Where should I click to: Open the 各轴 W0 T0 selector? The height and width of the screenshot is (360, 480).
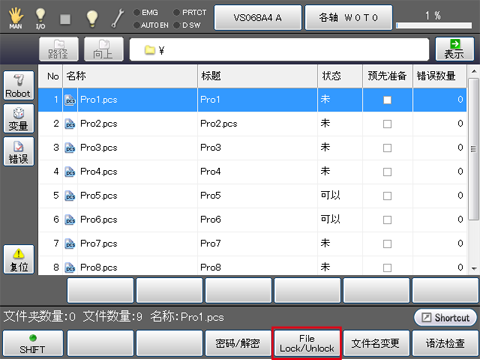(x=348, y=18)
